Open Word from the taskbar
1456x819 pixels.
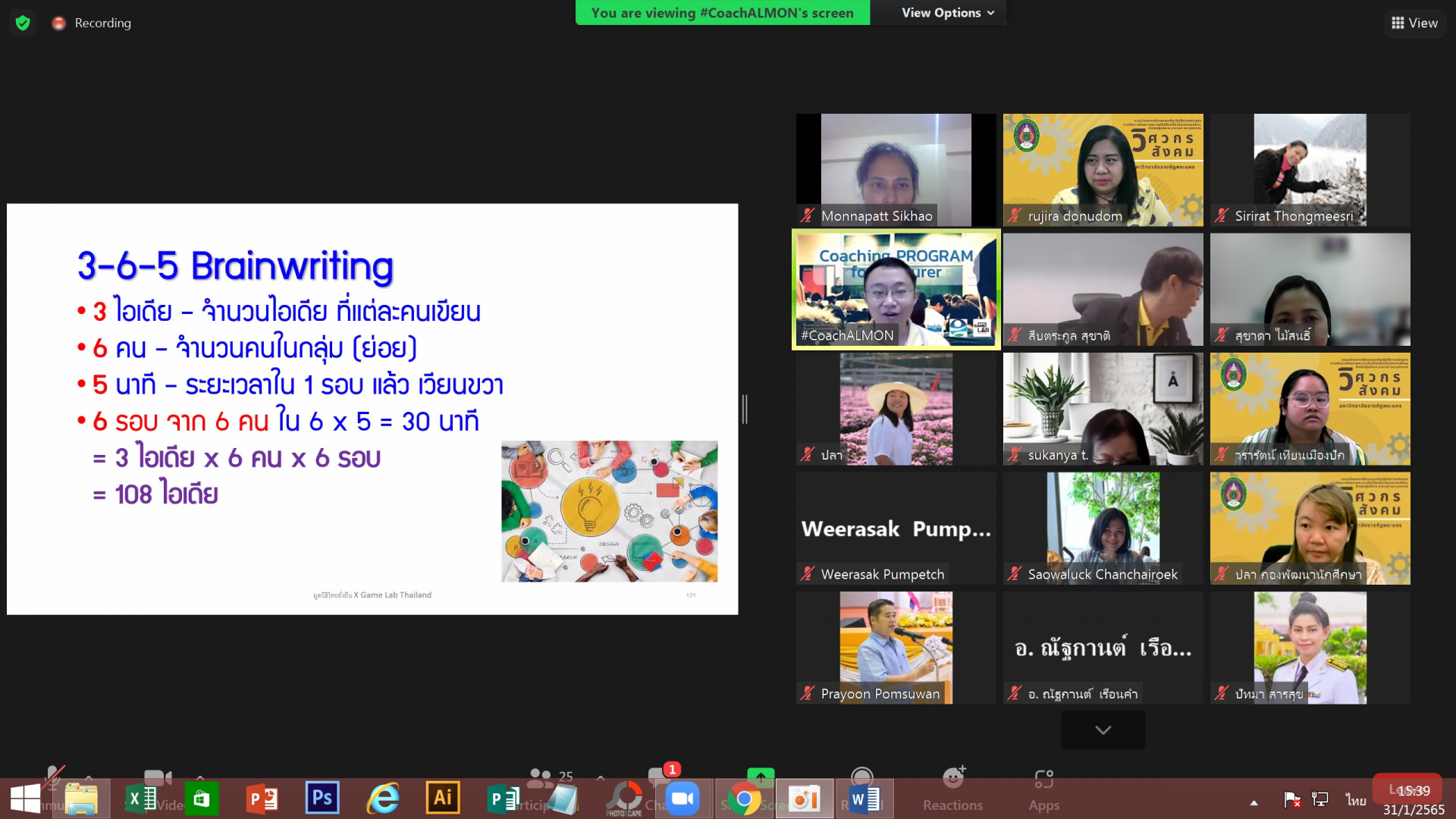click(x=864, y=799)
